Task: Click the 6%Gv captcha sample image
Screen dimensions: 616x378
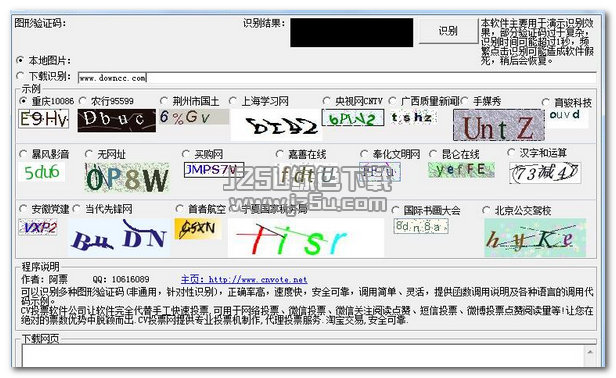Action: (x=194, y=117)
